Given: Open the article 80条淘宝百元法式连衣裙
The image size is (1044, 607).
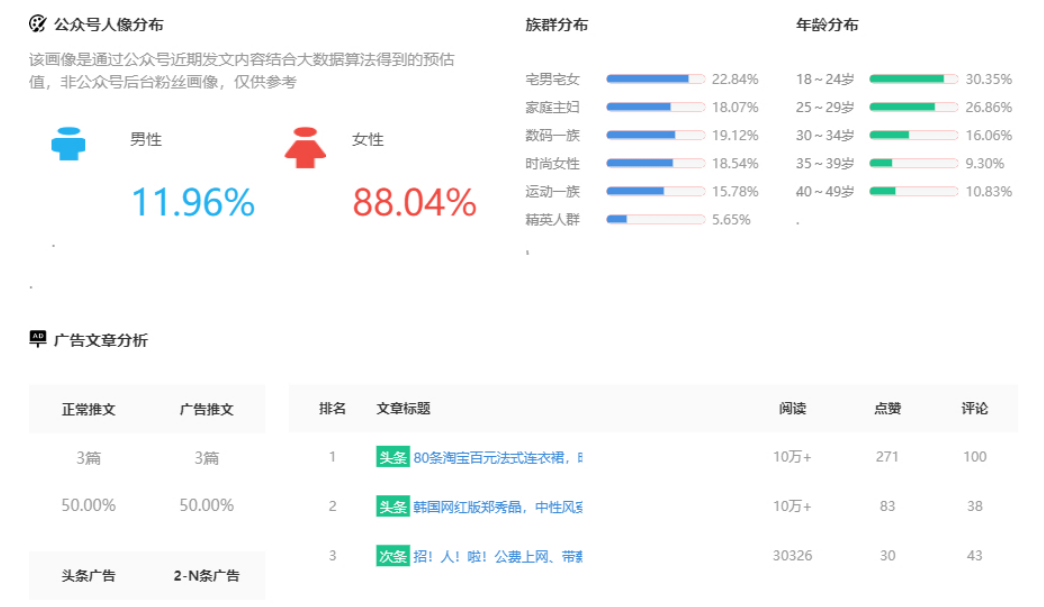Looking at the screenshot, I should click(x=497, y=458).
